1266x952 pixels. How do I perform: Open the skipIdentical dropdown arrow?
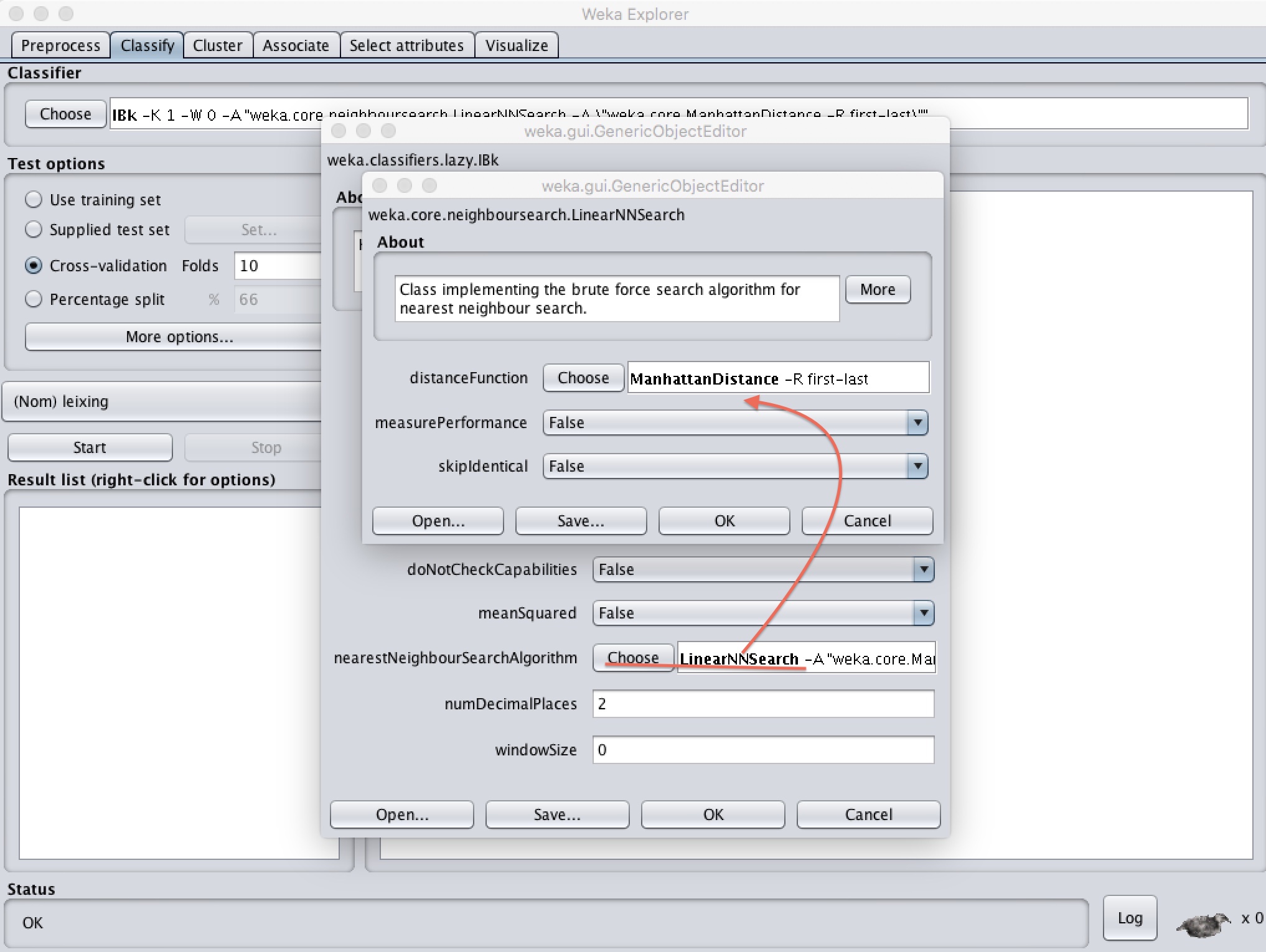pyautogui.click(x=917, y=466)
